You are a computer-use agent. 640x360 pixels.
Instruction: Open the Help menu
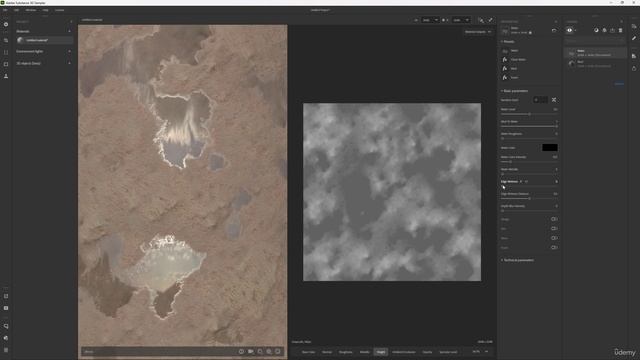coord(45,10)
